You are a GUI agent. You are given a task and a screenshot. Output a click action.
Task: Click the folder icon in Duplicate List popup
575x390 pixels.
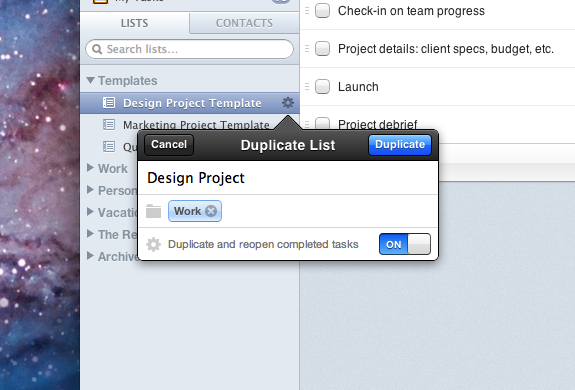coord(153,211)
